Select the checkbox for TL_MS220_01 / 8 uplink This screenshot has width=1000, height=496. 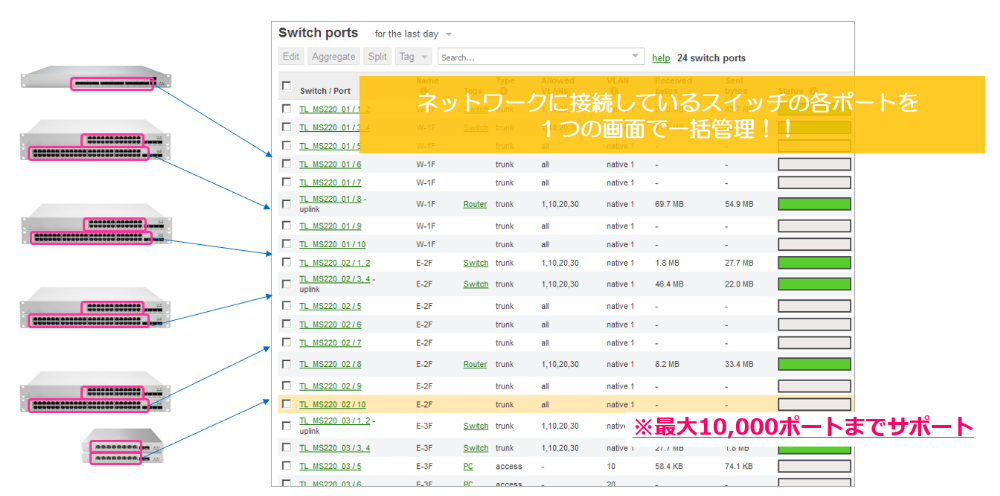pos(286,204)
